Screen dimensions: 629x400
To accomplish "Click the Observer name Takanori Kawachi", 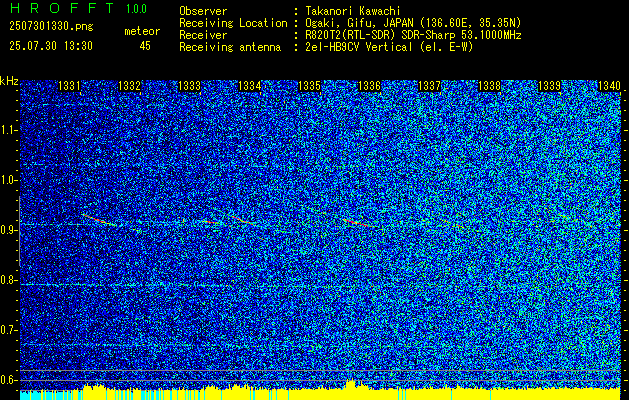I will [353, 11].
